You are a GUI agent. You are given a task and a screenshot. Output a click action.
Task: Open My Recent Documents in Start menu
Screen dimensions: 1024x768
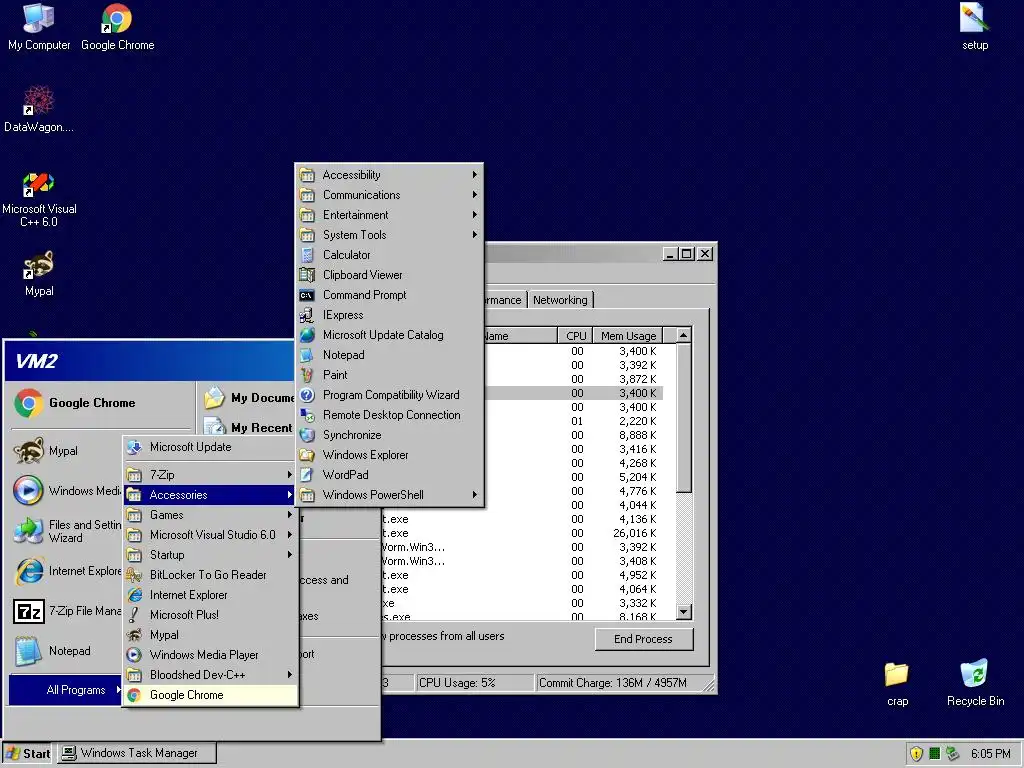248,428
